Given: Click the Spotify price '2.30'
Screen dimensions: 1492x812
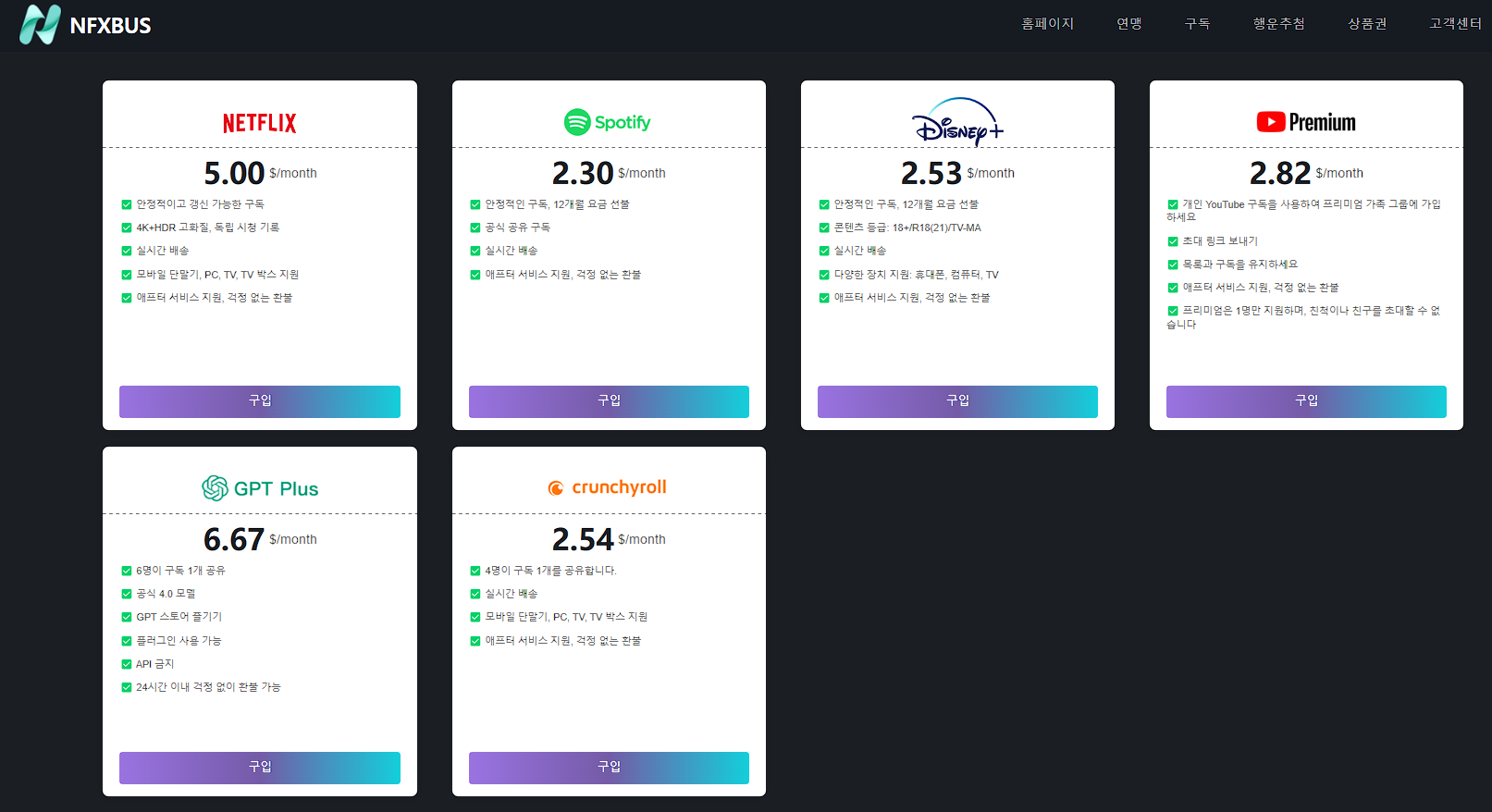Looking at the screenshot, I should (583, 173).
